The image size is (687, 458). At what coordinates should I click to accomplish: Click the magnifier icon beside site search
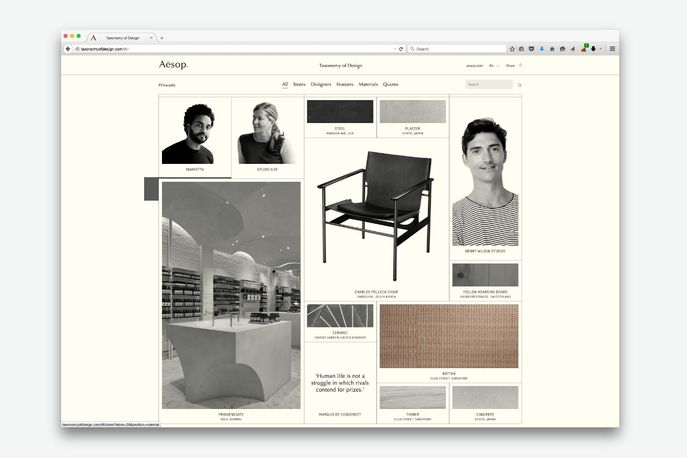(519, 85)
